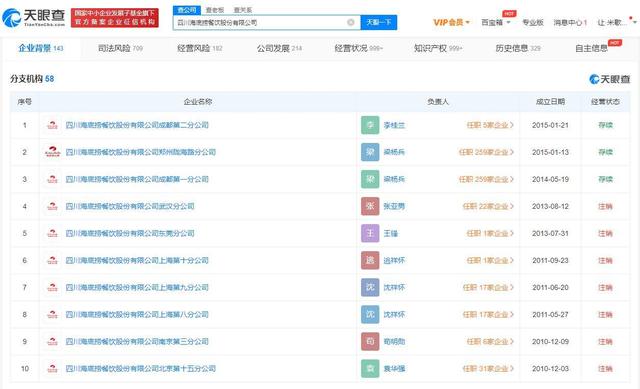Open the company logo of 郑州陇海路分公司 row
Image resolution: width=640 pixels, height=389 pixels.
pyautogui.click(x=52, y=152)
